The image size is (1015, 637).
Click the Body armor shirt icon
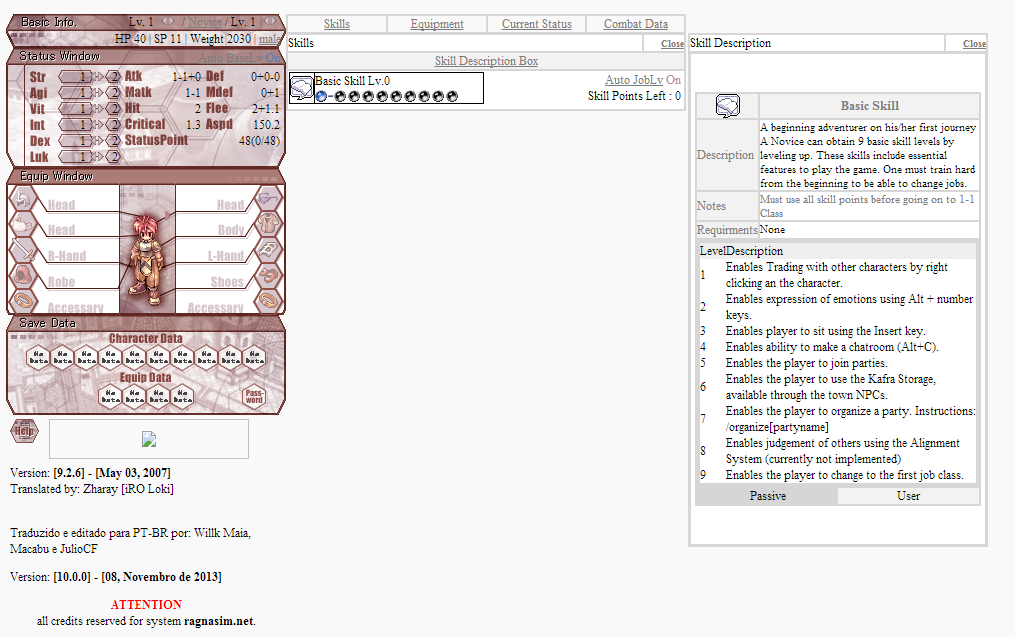[x=268, y=224]
